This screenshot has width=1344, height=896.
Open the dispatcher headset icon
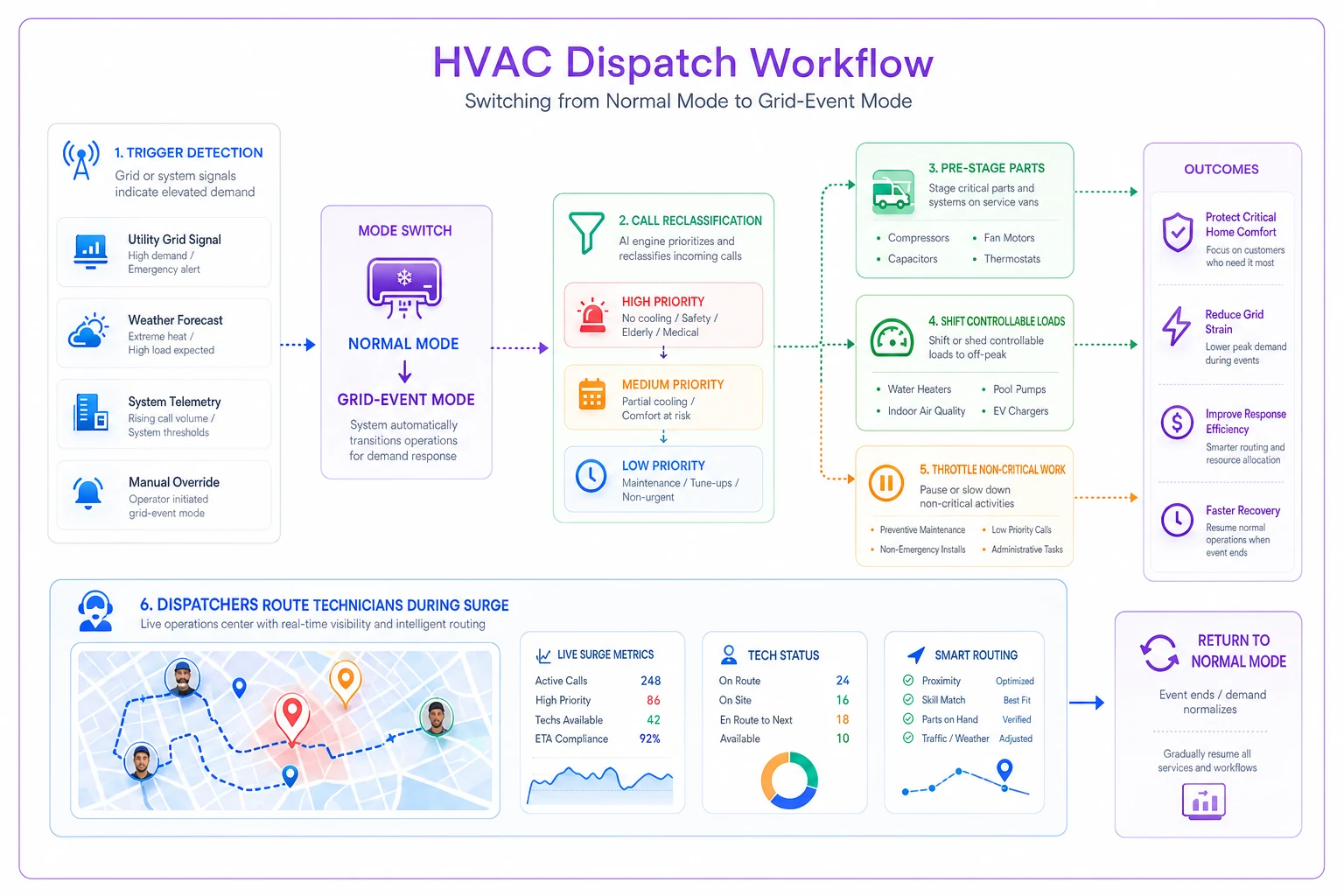(95, 611)
